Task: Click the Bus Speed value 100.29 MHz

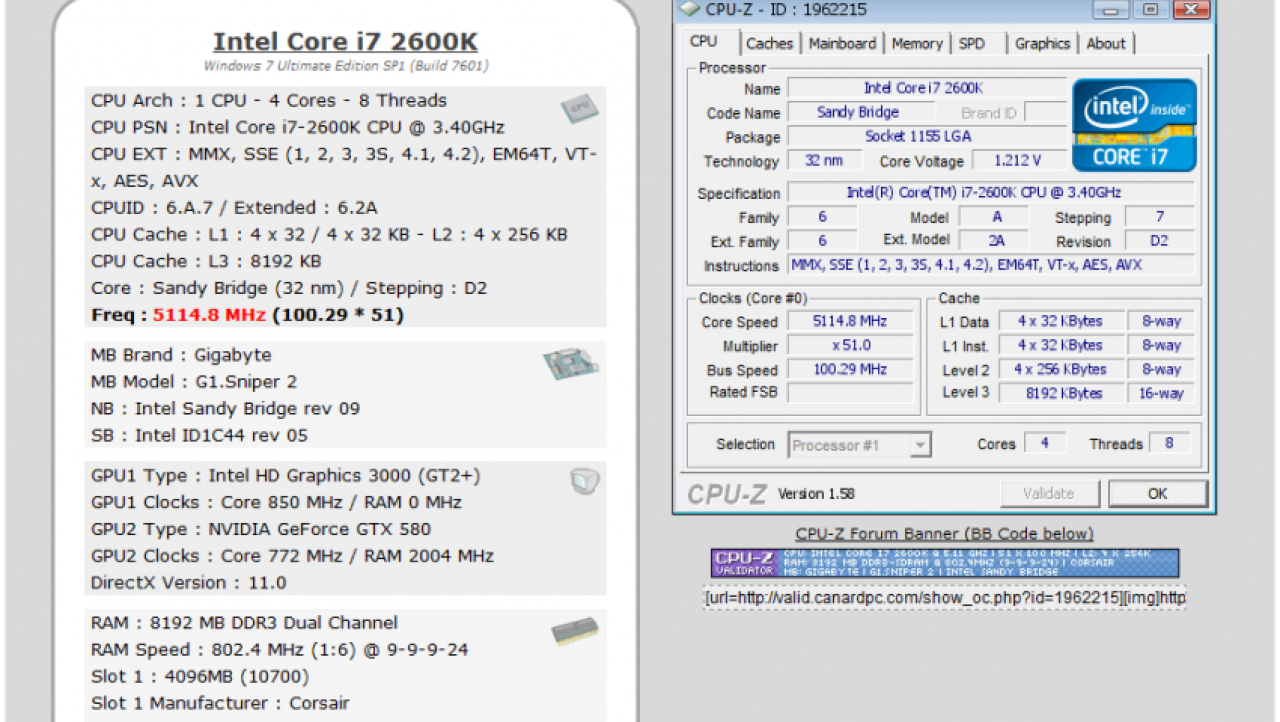Action: click(x=850, y=370)
